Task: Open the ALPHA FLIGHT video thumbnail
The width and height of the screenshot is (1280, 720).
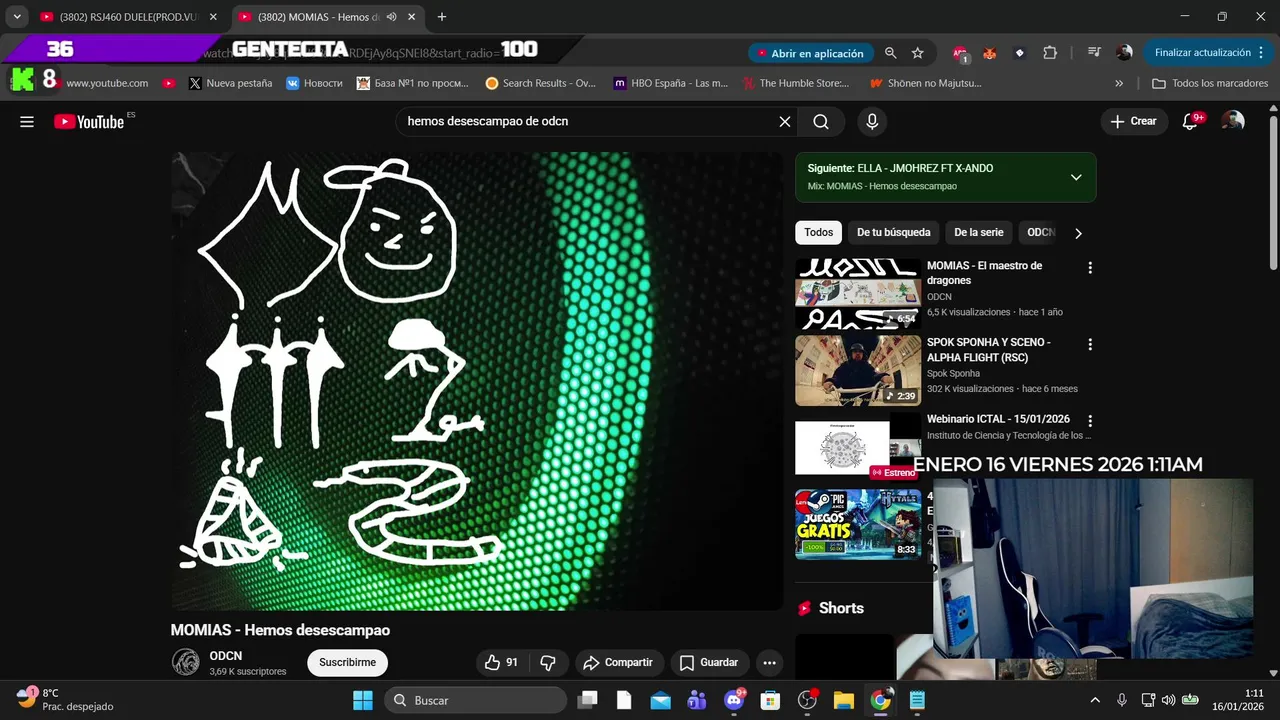Action: [858, 370]
